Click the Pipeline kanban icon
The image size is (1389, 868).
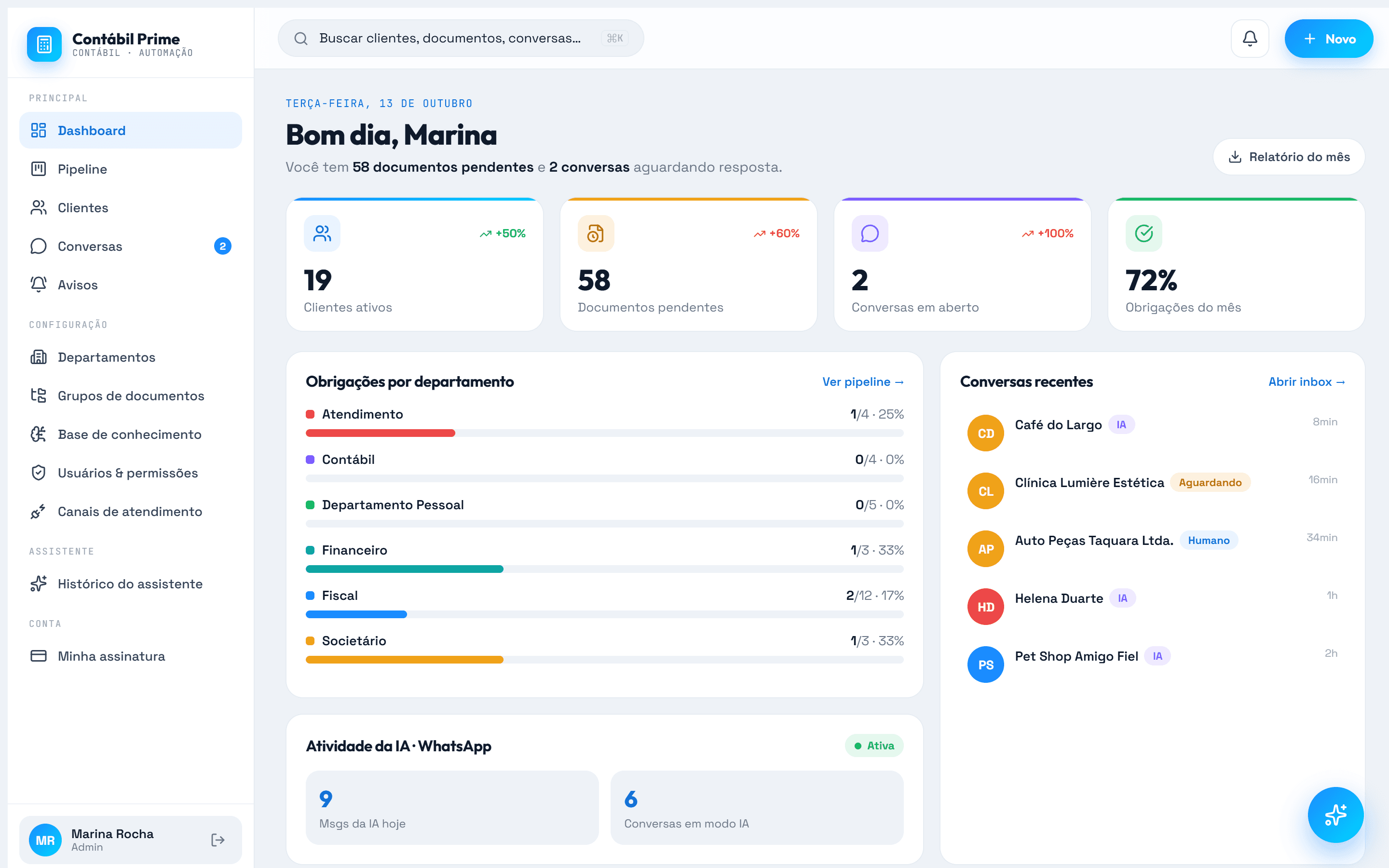39,169
